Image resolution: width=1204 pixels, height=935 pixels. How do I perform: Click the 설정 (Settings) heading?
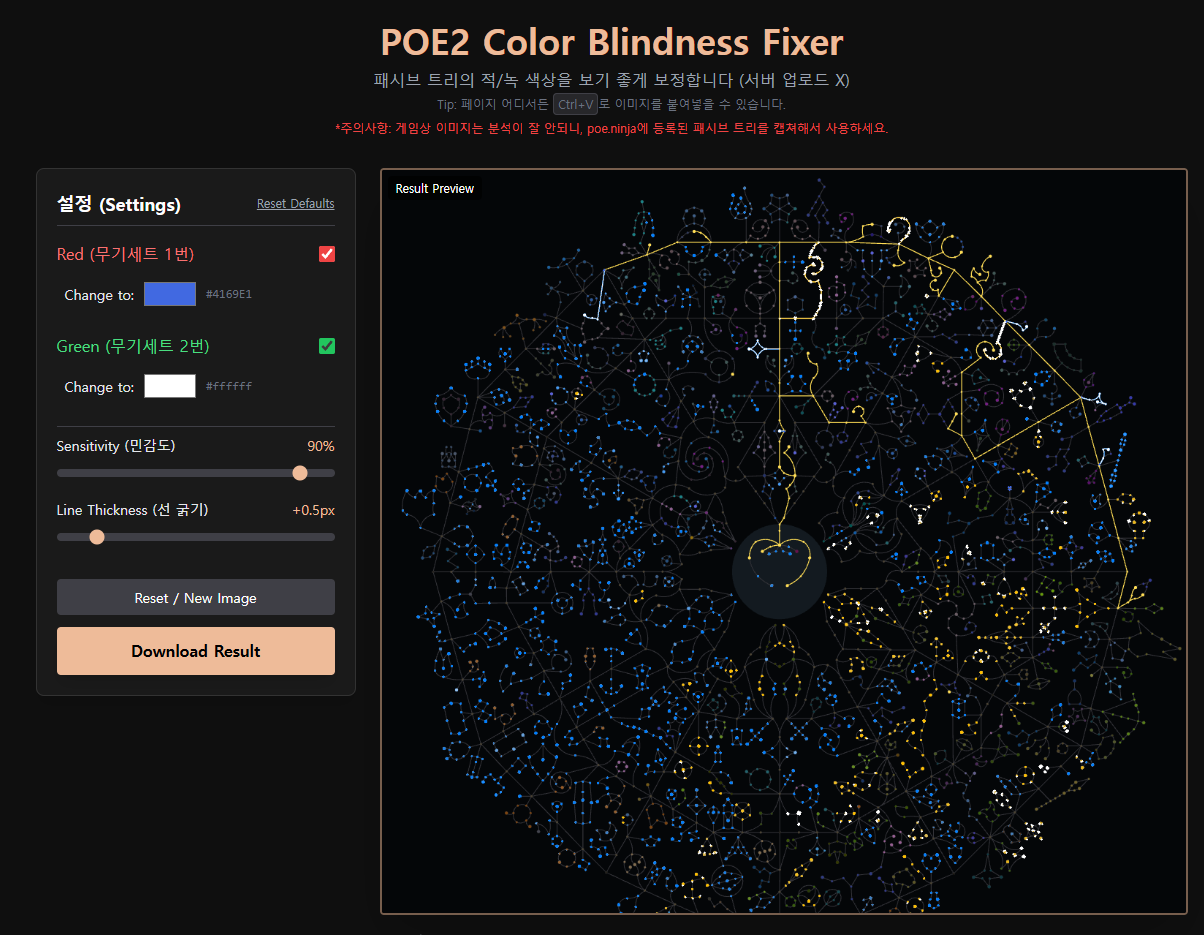[119, 205]
